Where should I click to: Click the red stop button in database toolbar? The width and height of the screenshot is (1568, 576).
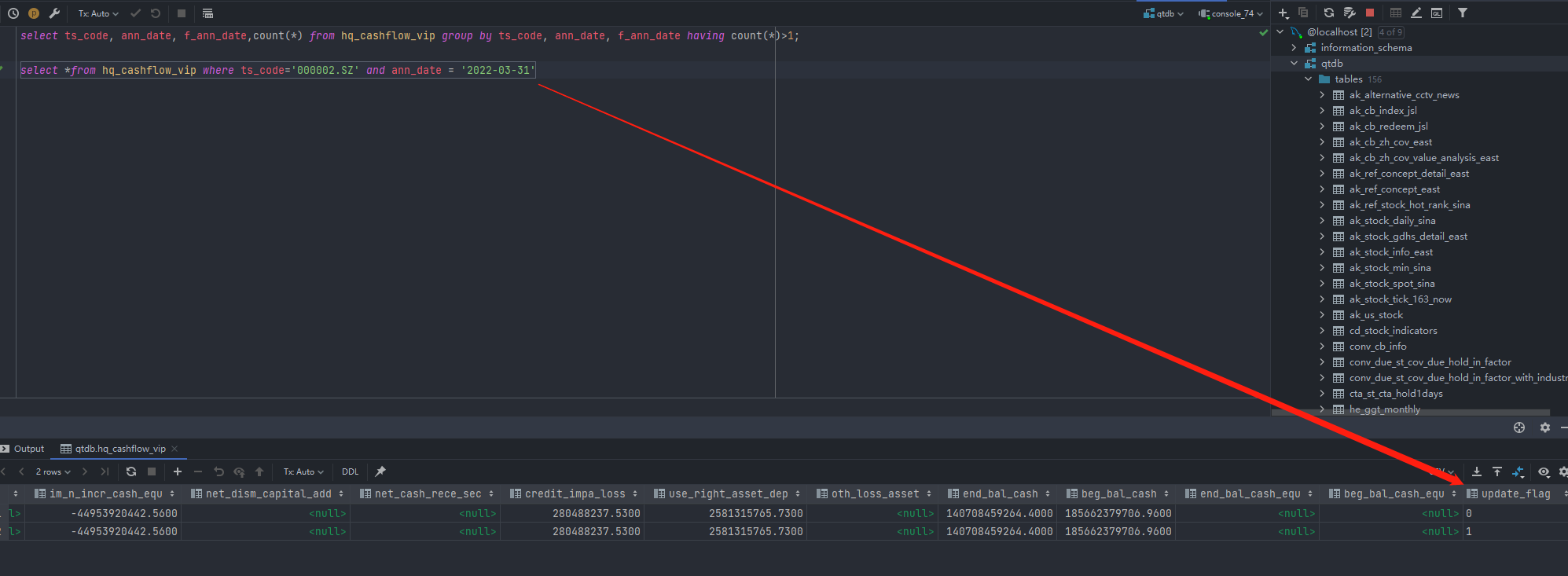[x=1370, y=13]
